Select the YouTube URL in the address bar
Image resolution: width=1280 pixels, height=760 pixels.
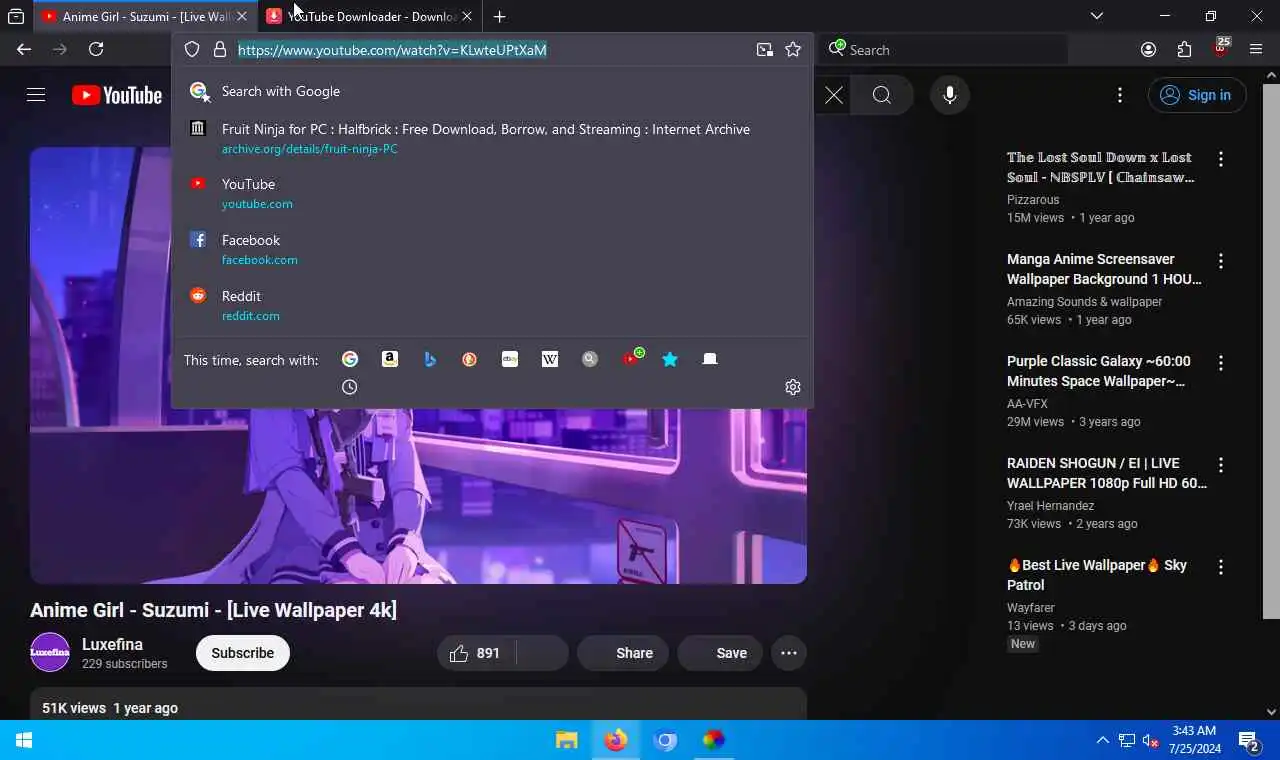point(392,50)
